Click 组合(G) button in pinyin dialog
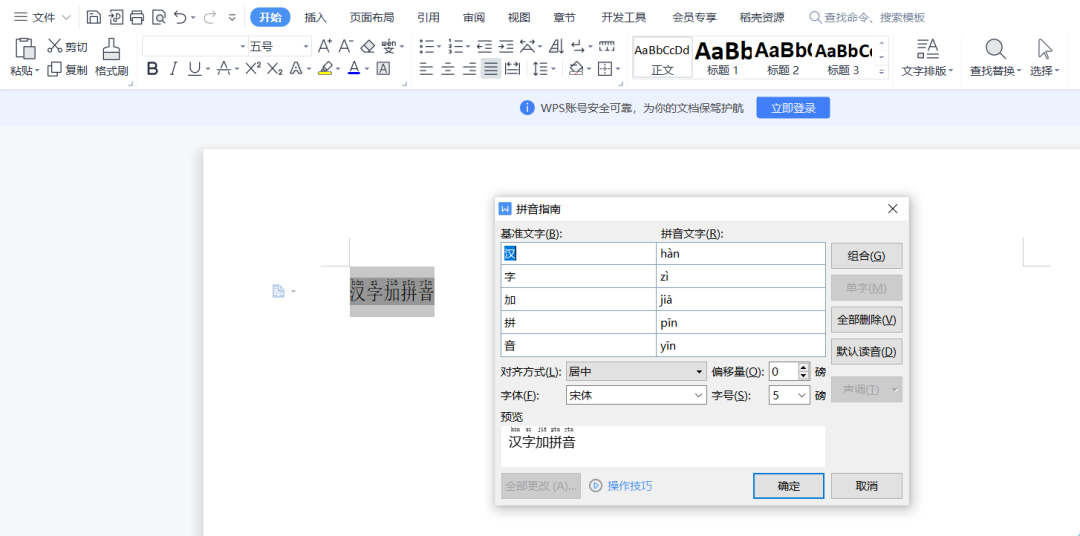Screen dimensions: 1080x536 click(866, 256)
